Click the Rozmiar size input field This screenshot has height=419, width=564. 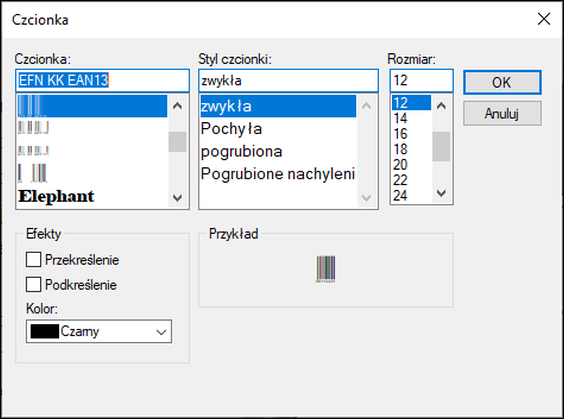point(422,81)
